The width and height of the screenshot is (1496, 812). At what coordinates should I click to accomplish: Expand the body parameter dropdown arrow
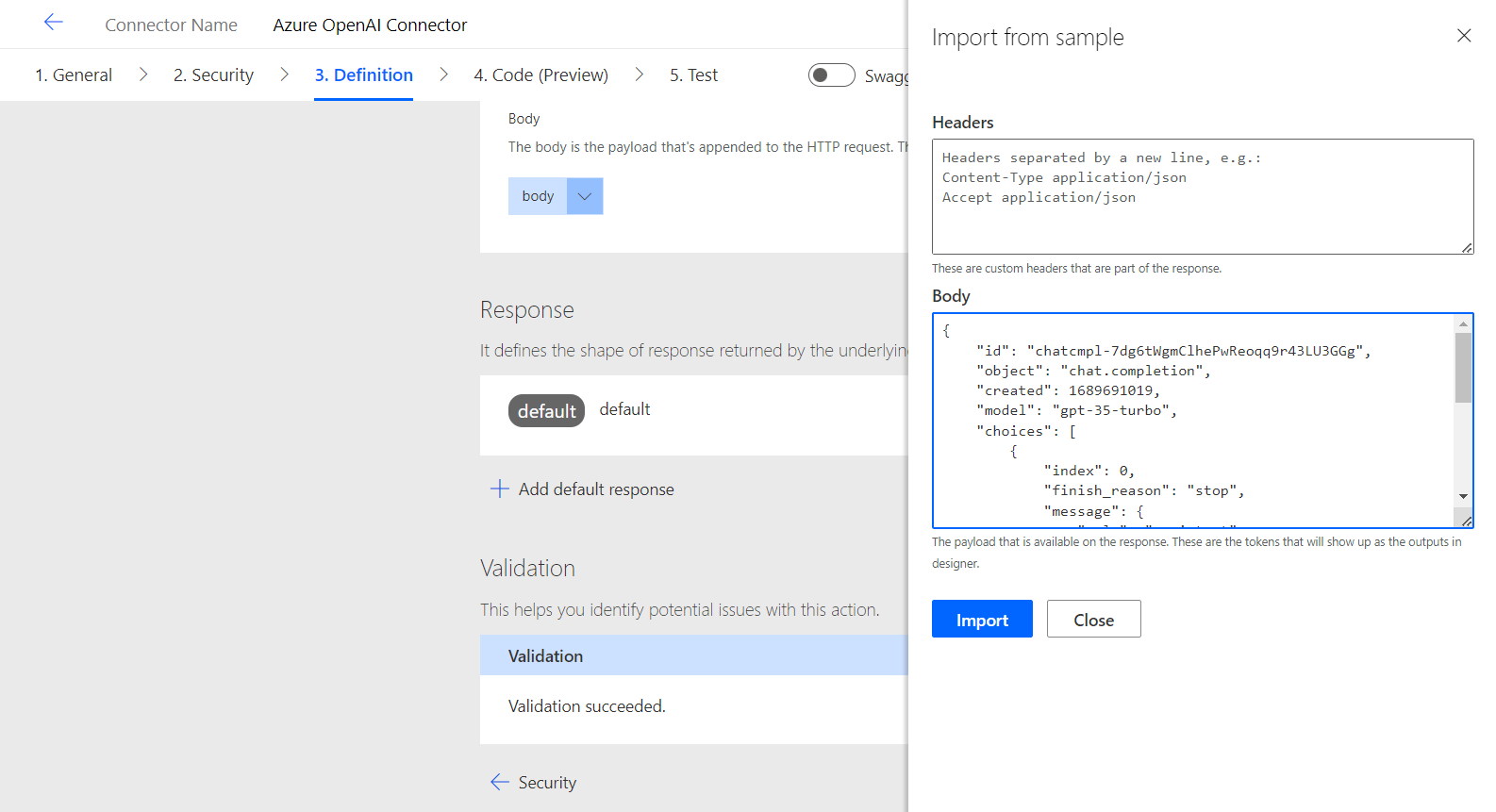pos(585,196)
